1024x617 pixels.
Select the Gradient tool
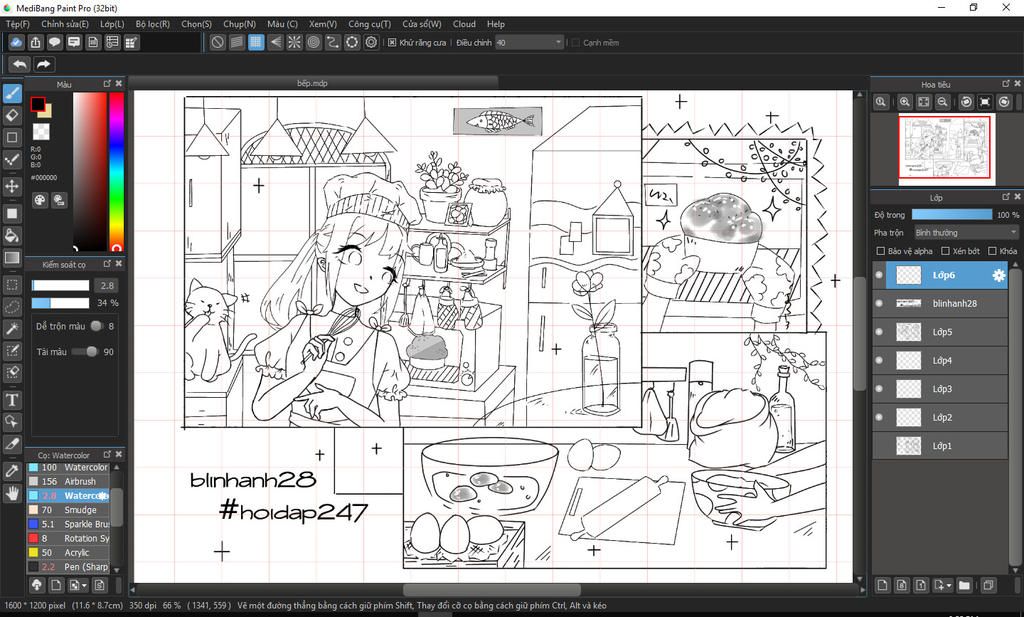(12, 257)
